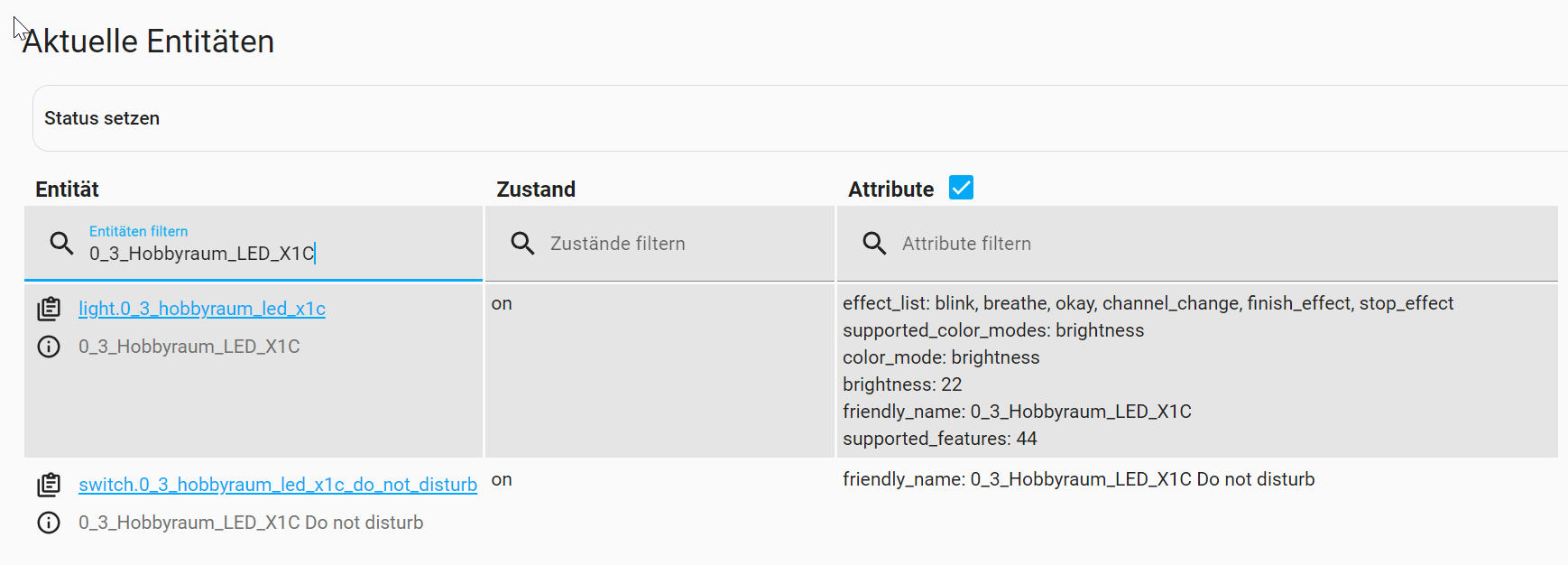Click the Aktuelle Entitäten heading
Screen dimensions: 1568x565
pyautogui.click(x=148, y=42)
